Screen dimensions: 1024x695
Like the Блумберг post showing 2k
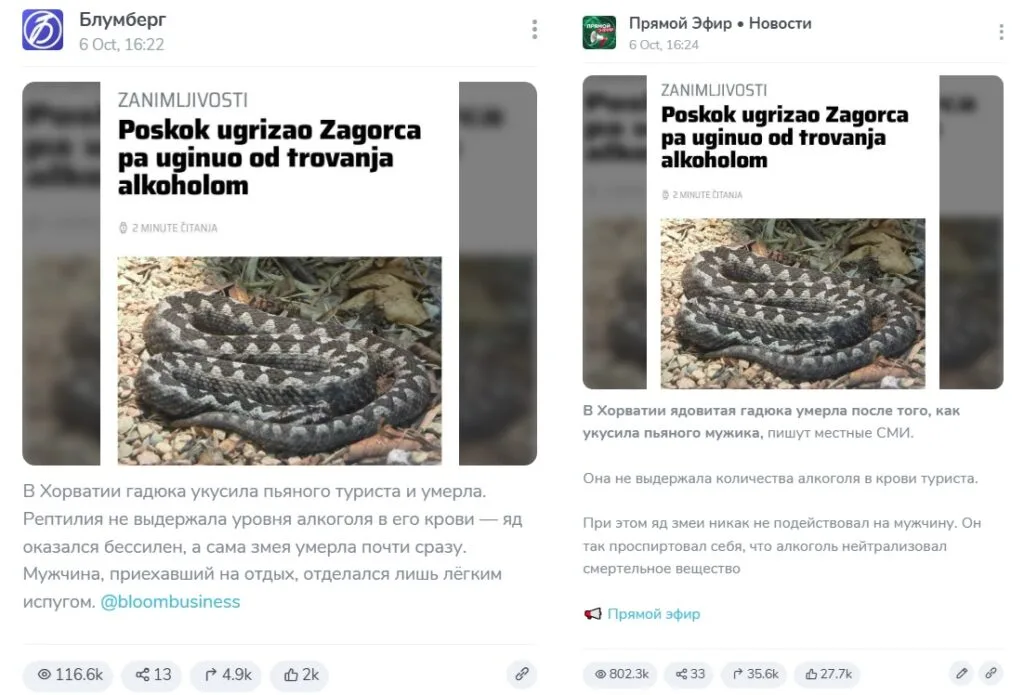point(300,675)
